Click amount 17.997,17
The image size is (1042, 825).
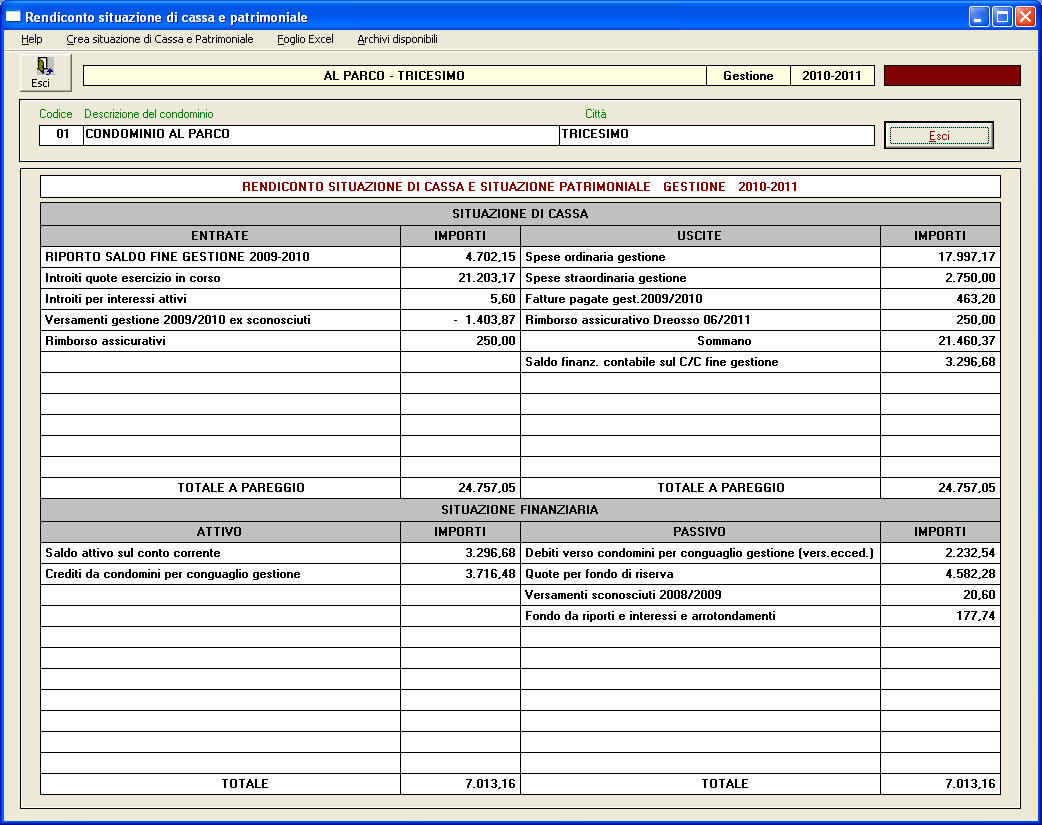(940, 257)
